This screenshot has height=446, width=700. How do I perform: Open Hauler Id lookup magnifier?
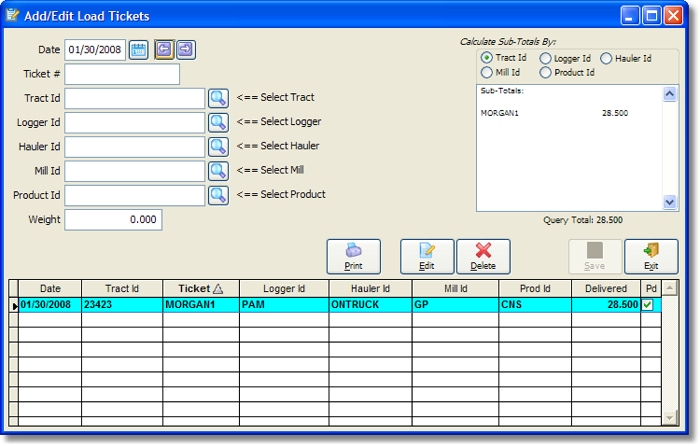[218, 146]
